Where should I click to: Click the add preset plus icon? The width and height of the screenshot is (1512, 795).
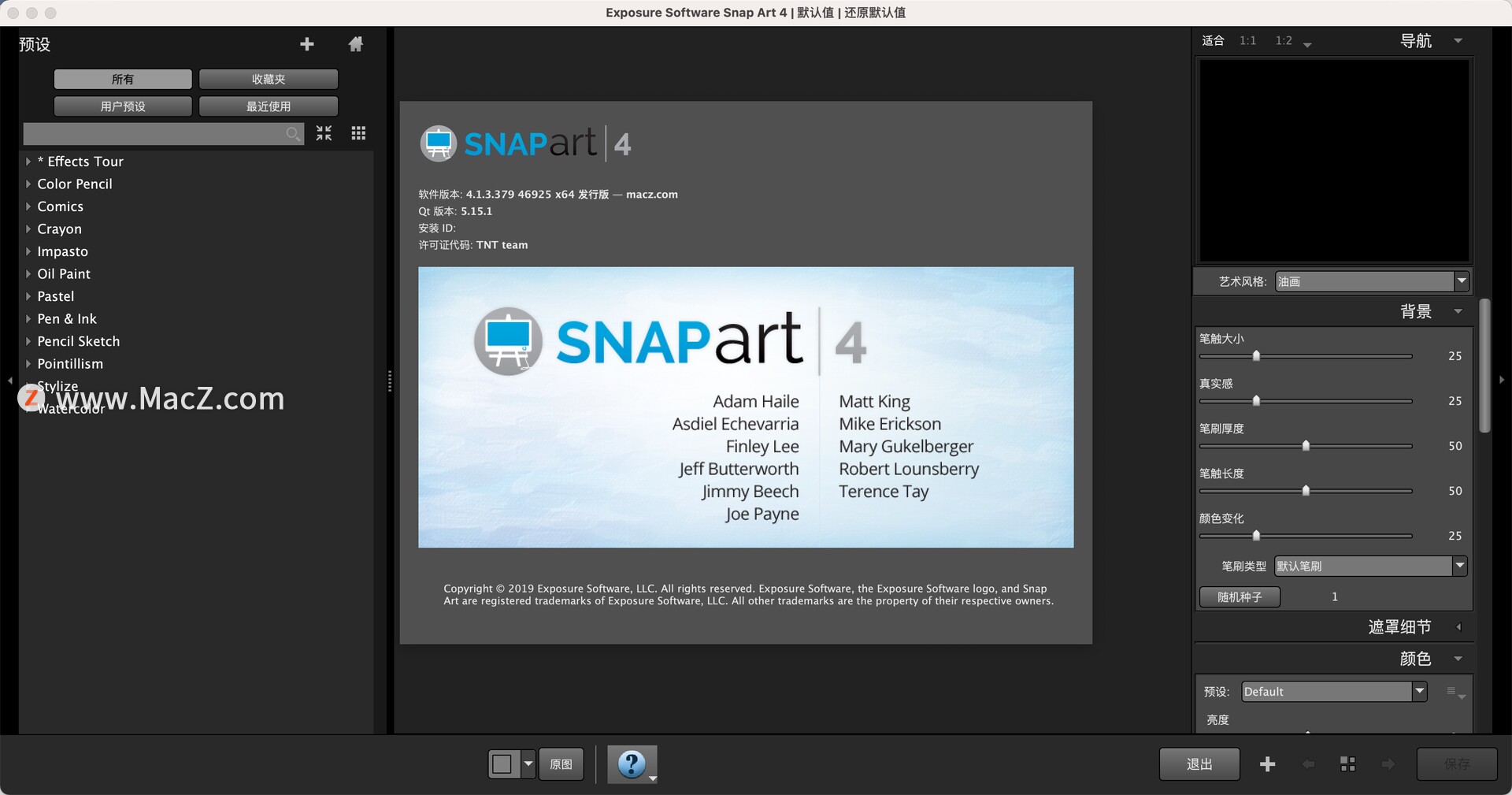(307, 44)
